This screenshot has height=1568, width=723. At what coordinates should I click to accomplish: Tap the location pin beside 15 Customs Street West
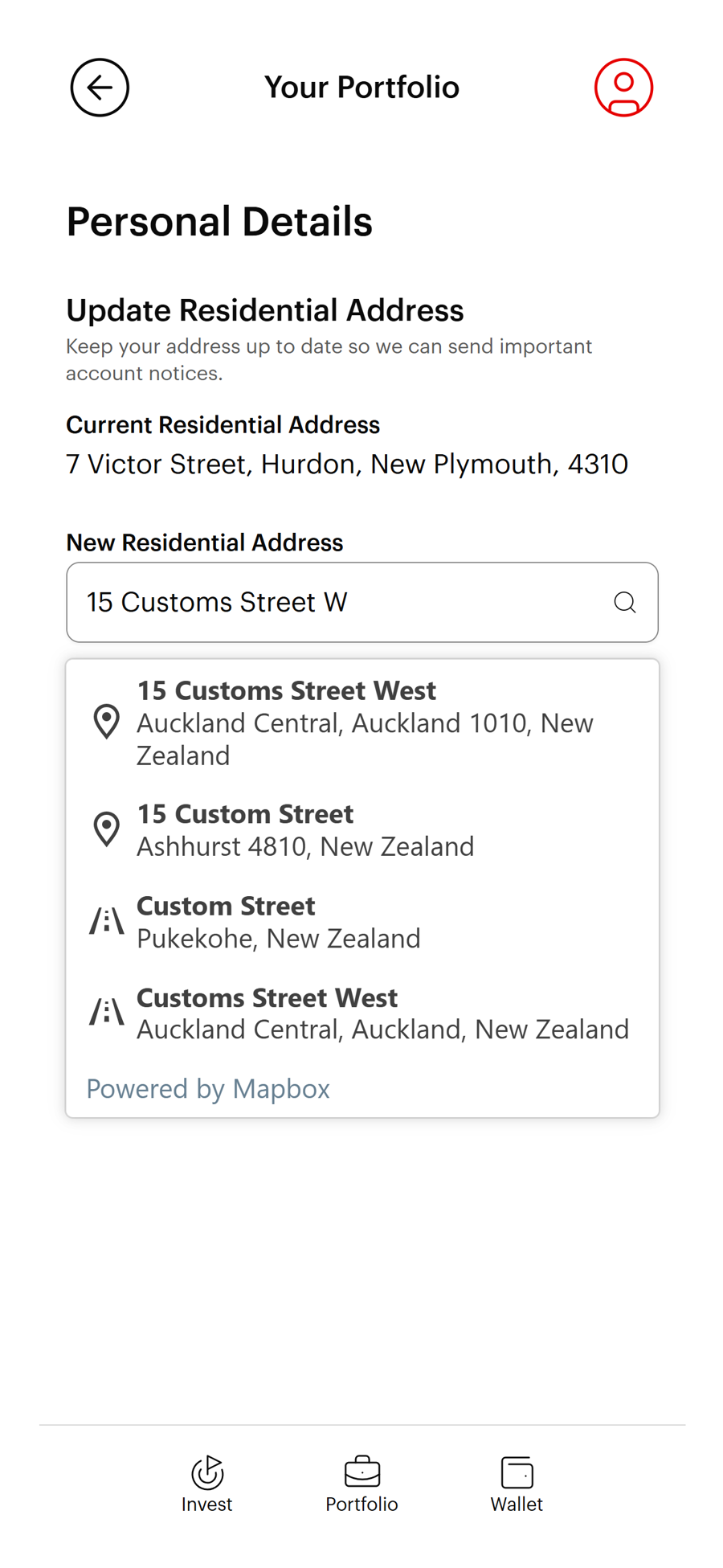pyautogui.click(x=105, y=721)
